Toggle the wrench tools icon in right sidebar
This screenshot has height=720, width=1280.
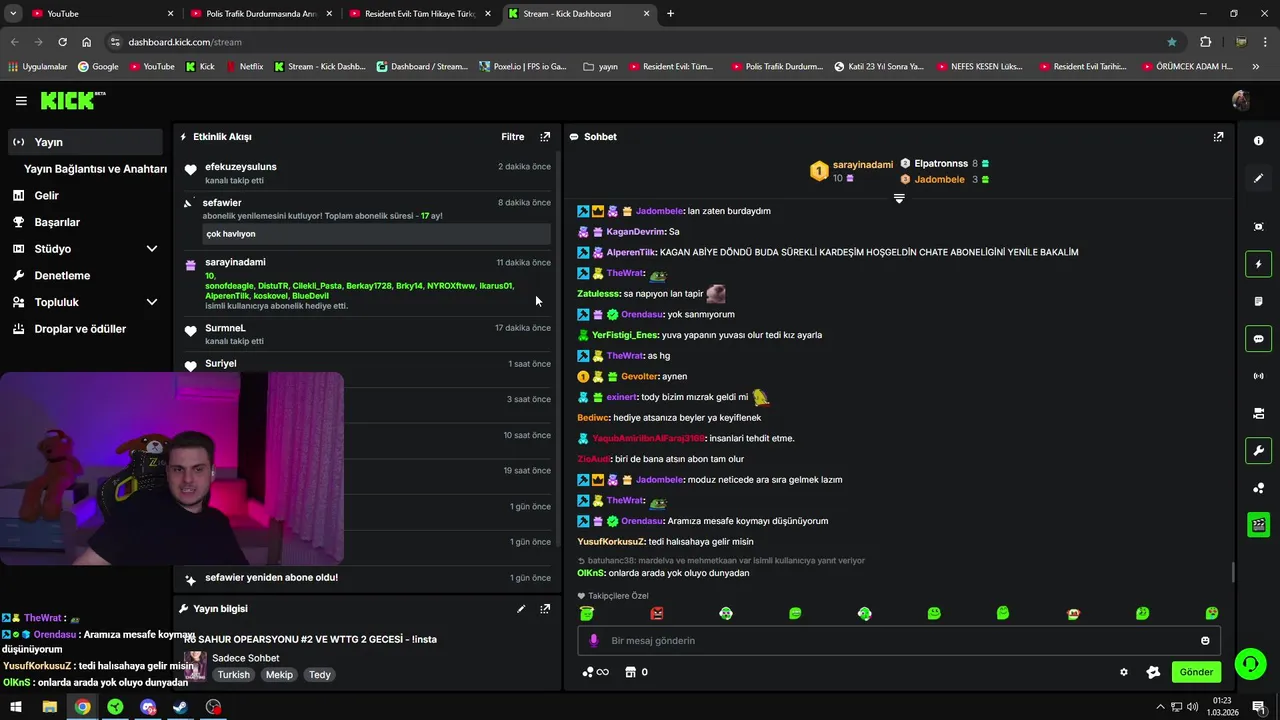[x=1258, y=450]
